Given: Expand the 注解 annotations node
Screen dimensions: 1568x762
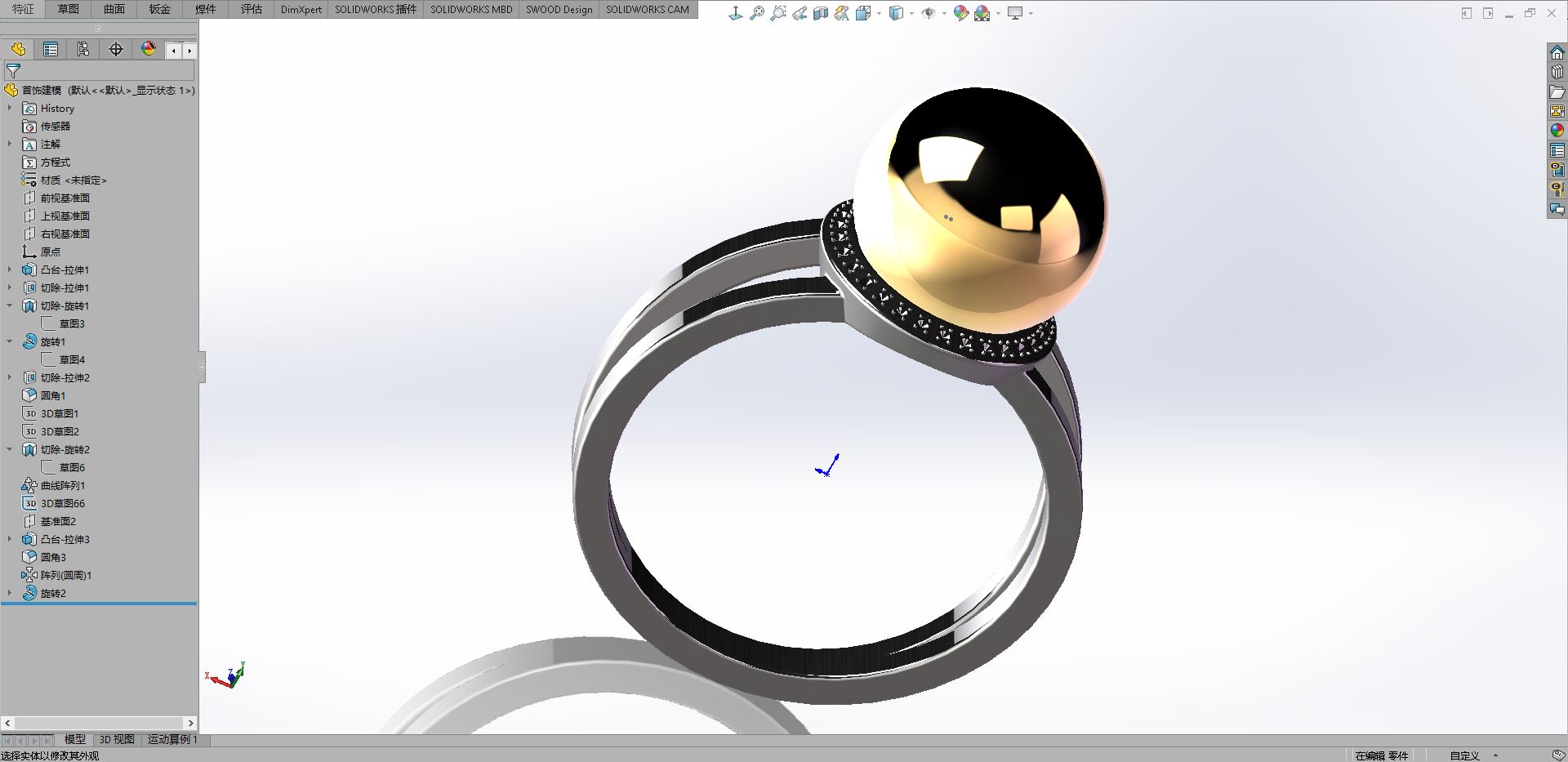Looking at the screenshot, I should (10, 144).
